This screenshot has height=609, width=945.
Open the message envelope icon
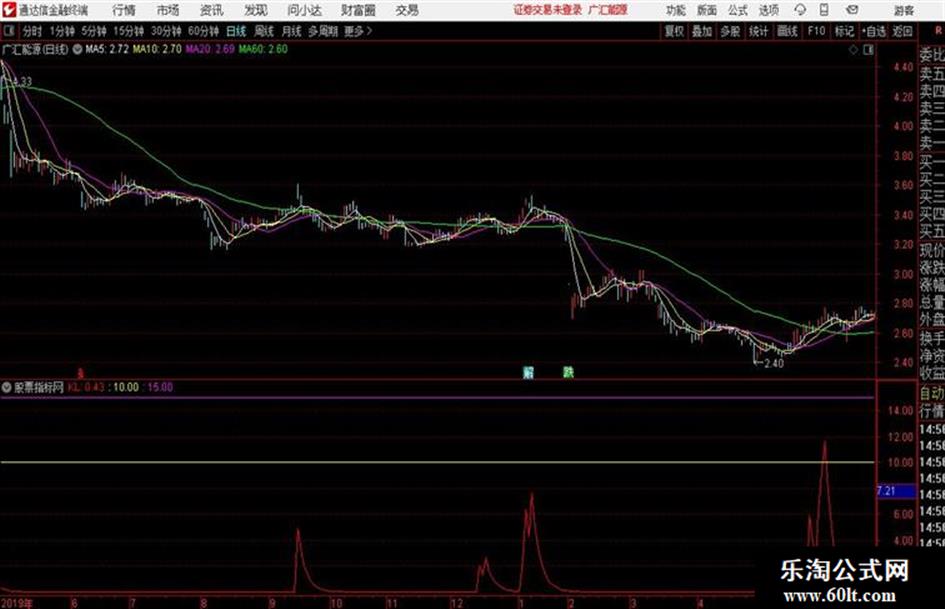[852, 10]
